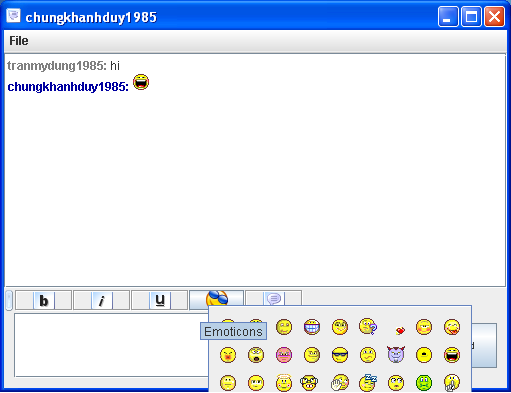Open the File menu

(x=19, y=41)
